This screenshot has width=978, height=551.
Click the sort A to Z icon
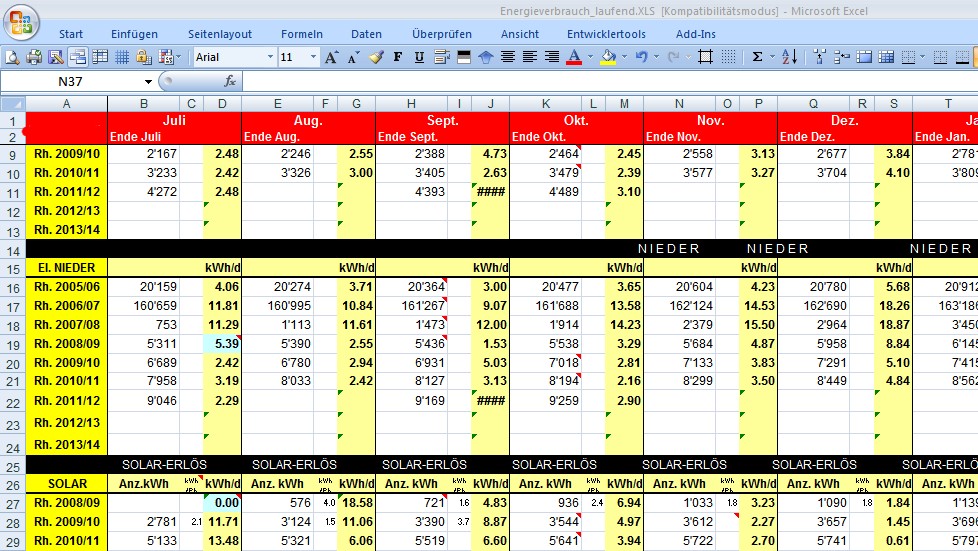click(789, 57)
